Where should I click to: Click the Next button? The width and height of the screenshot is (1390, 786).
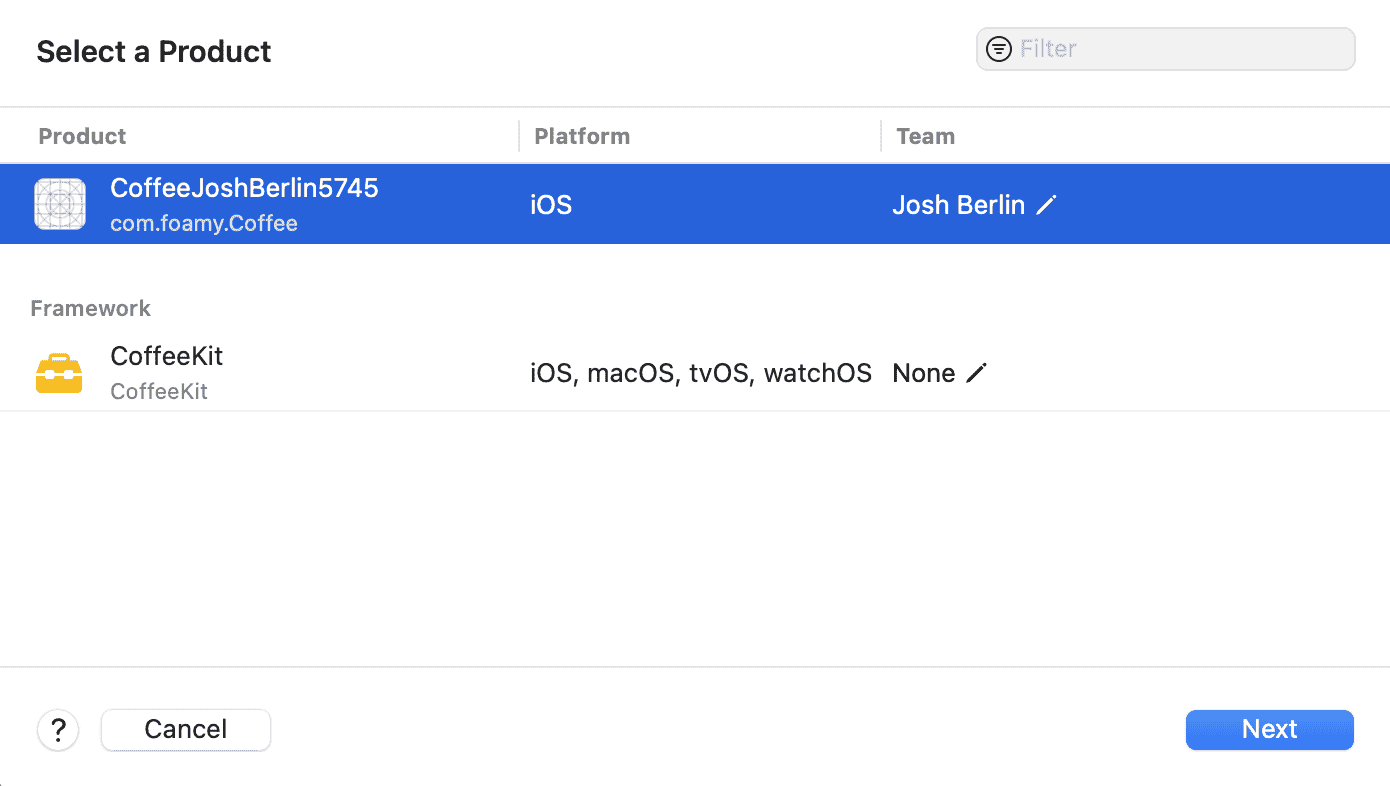click(x=1269, y=729)
